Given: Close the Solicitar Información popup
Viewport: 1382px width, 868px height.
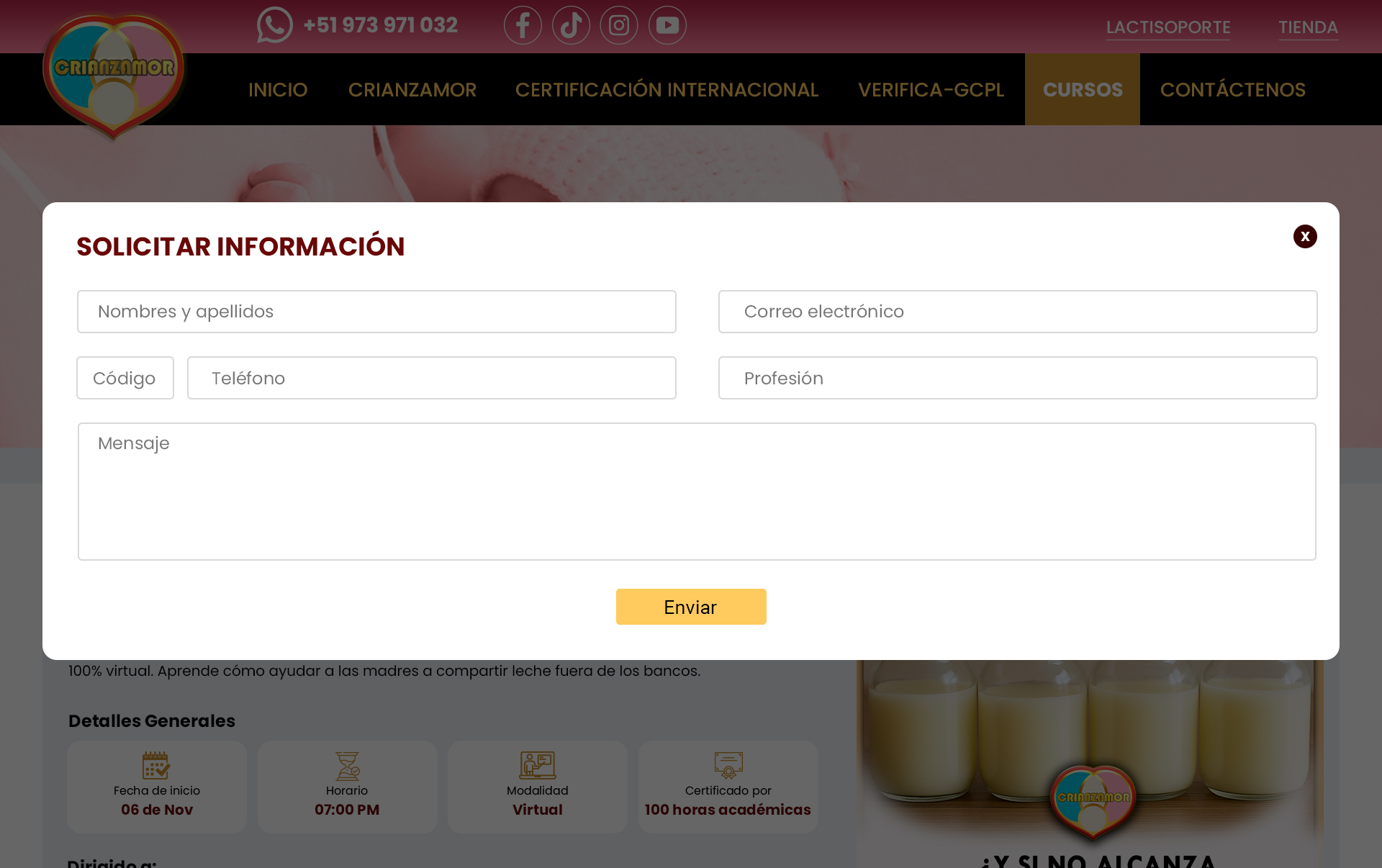Looking at the screenshot, I should click(x=1304, y=237).
